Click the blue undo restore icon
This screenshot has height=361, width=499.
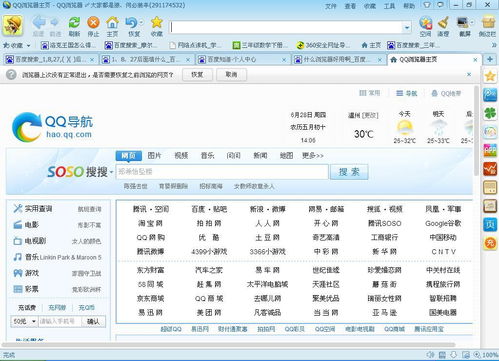[132, 23]
